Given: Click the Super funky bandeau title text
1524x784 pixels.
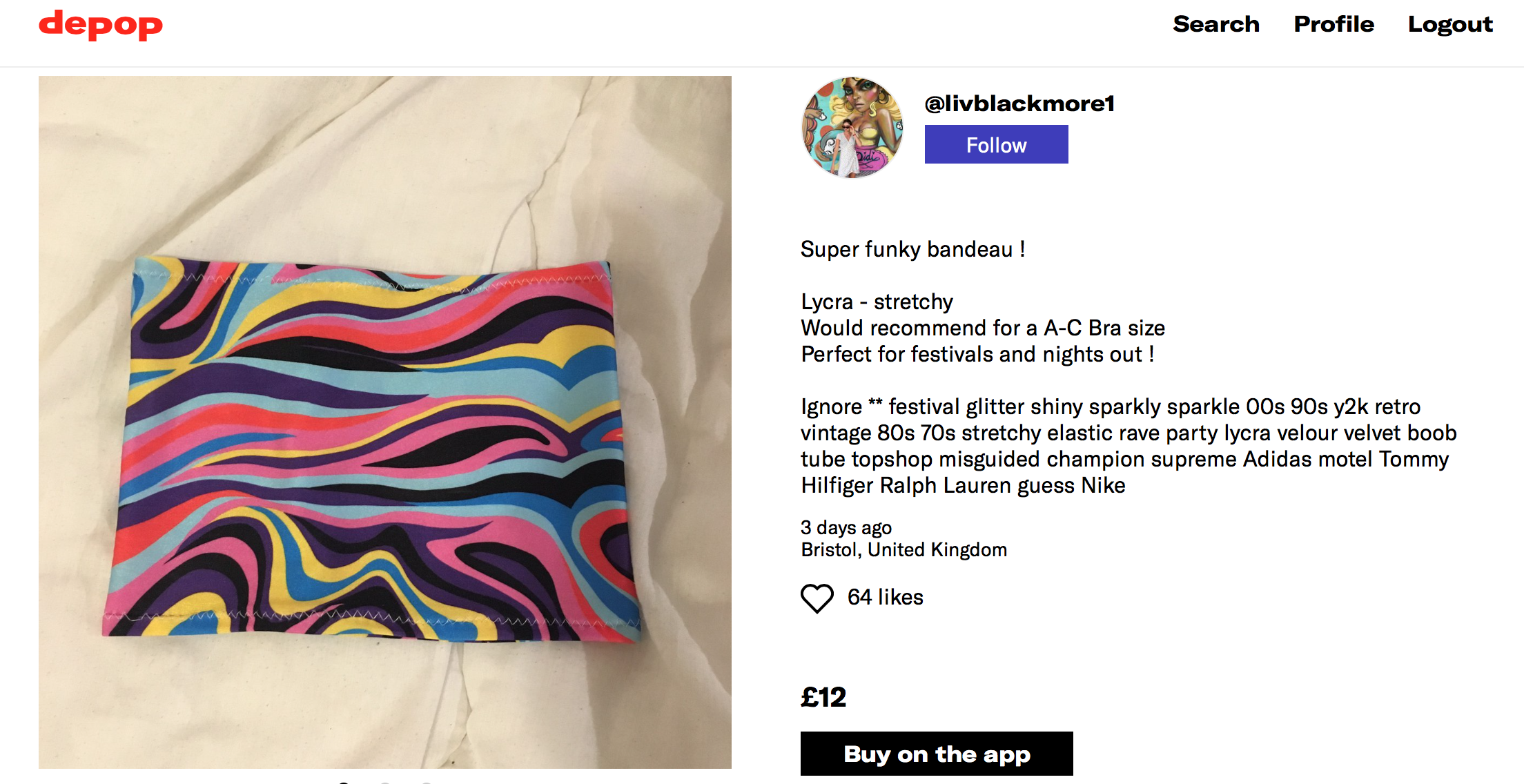Looking at the screenshot, I should tap(912, 249).
